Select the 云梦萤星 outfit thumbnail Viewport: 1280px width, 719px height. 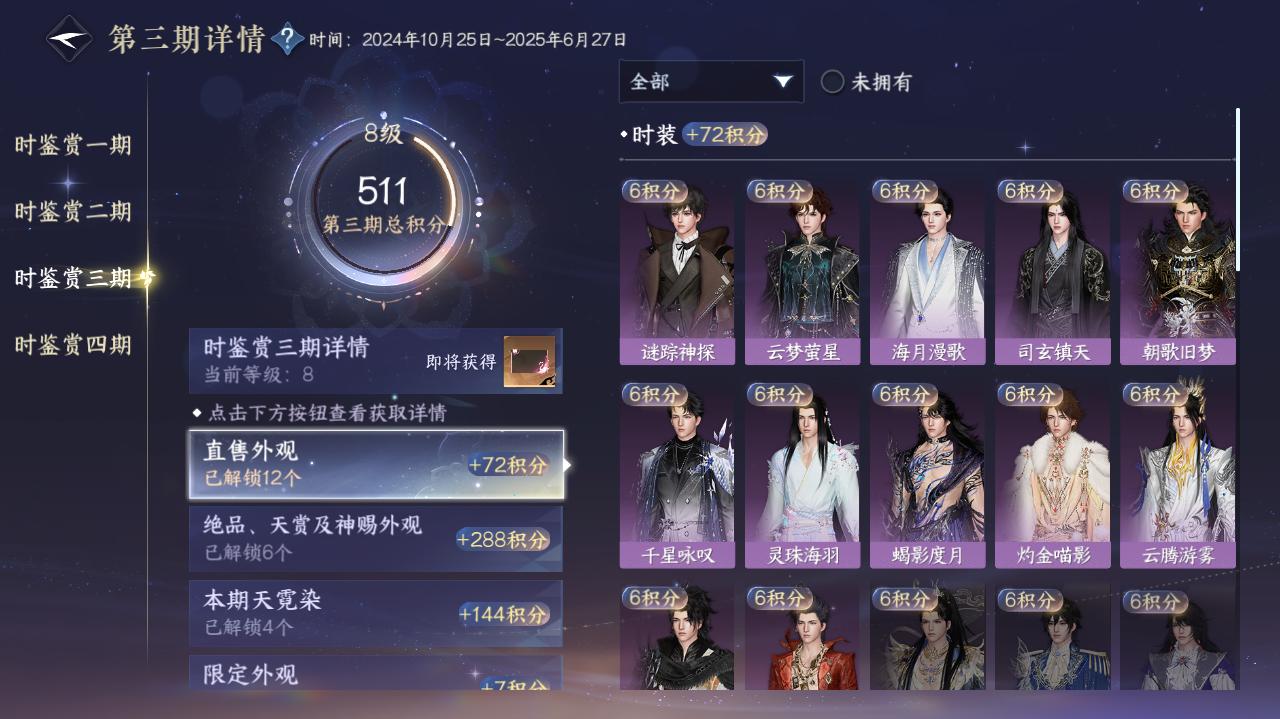pyautogui.click(x=802, y=272)
